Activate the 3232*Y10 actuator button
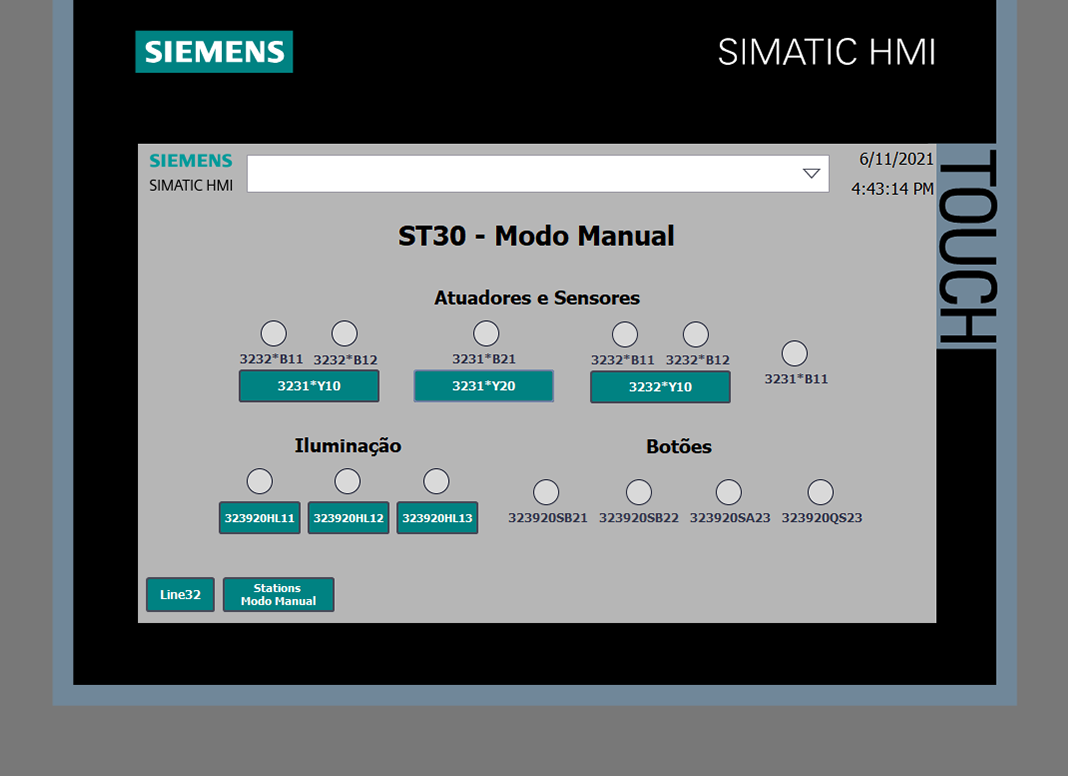Image resolution: width=1068 pixels, height=776 pixels. [x=661, y=387]
